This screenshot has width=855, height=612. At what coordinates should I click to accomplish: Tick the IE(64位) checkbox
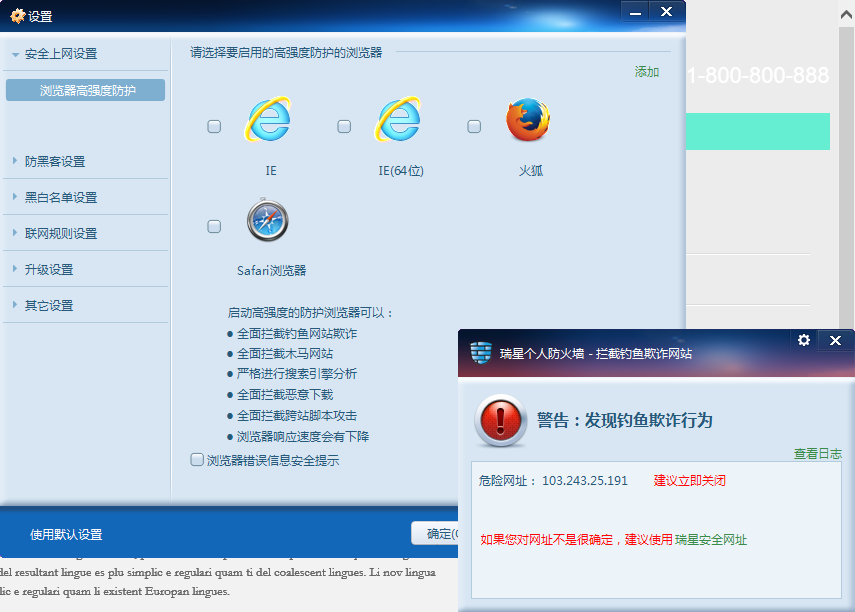pos(344,127)
